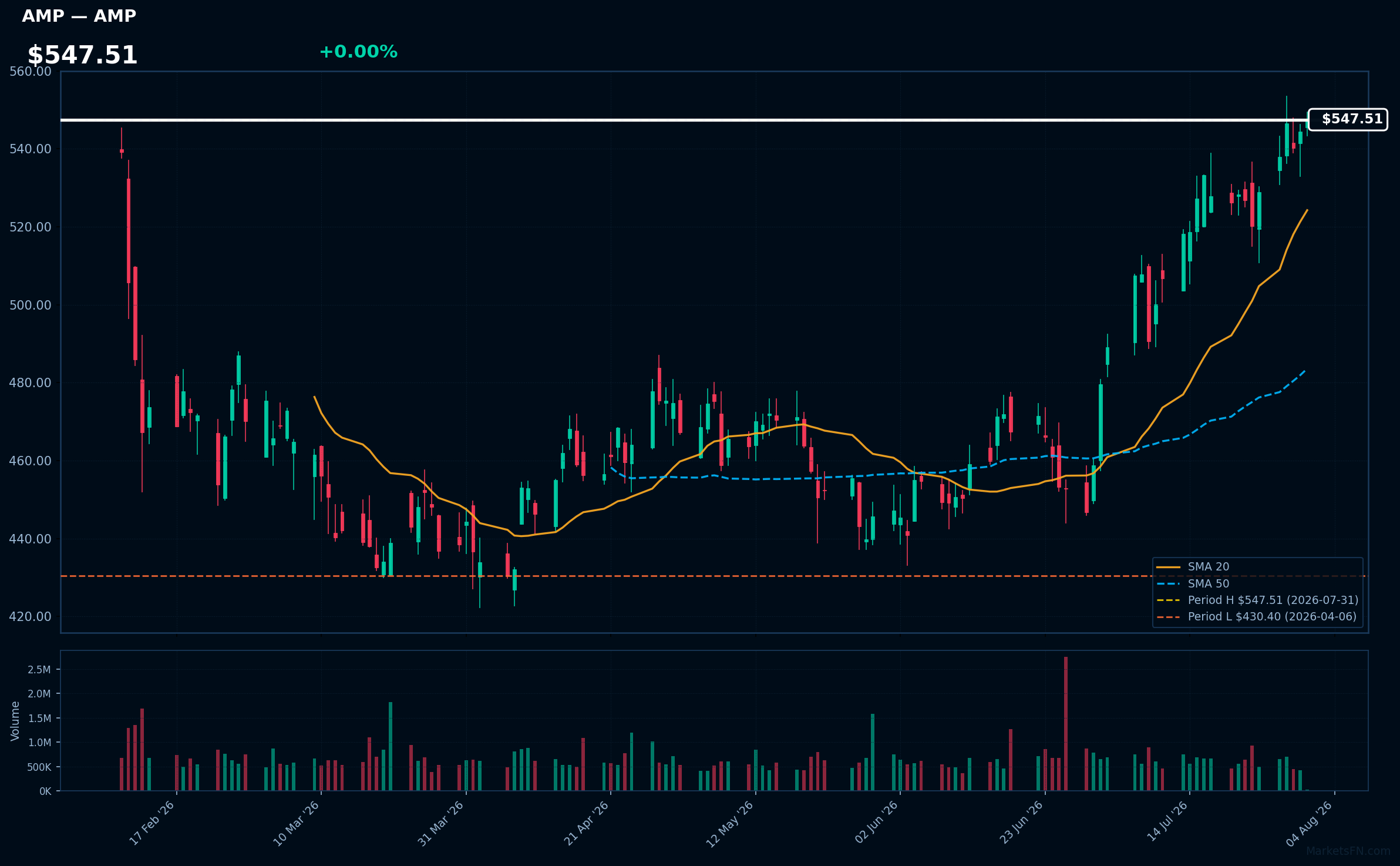Click the 500K volume axis label
1400x866 pixels.
tap(39, 767)
